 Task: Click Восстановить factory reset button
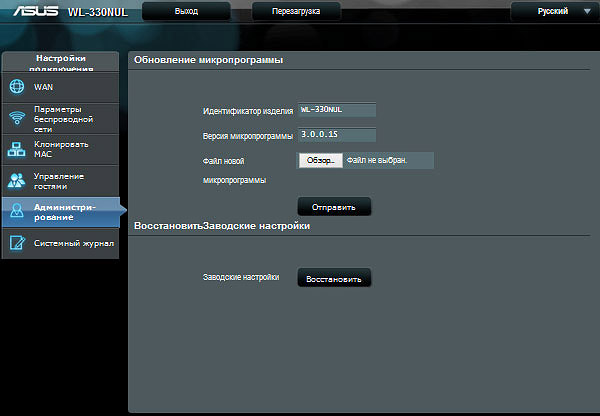click(334, 278)
